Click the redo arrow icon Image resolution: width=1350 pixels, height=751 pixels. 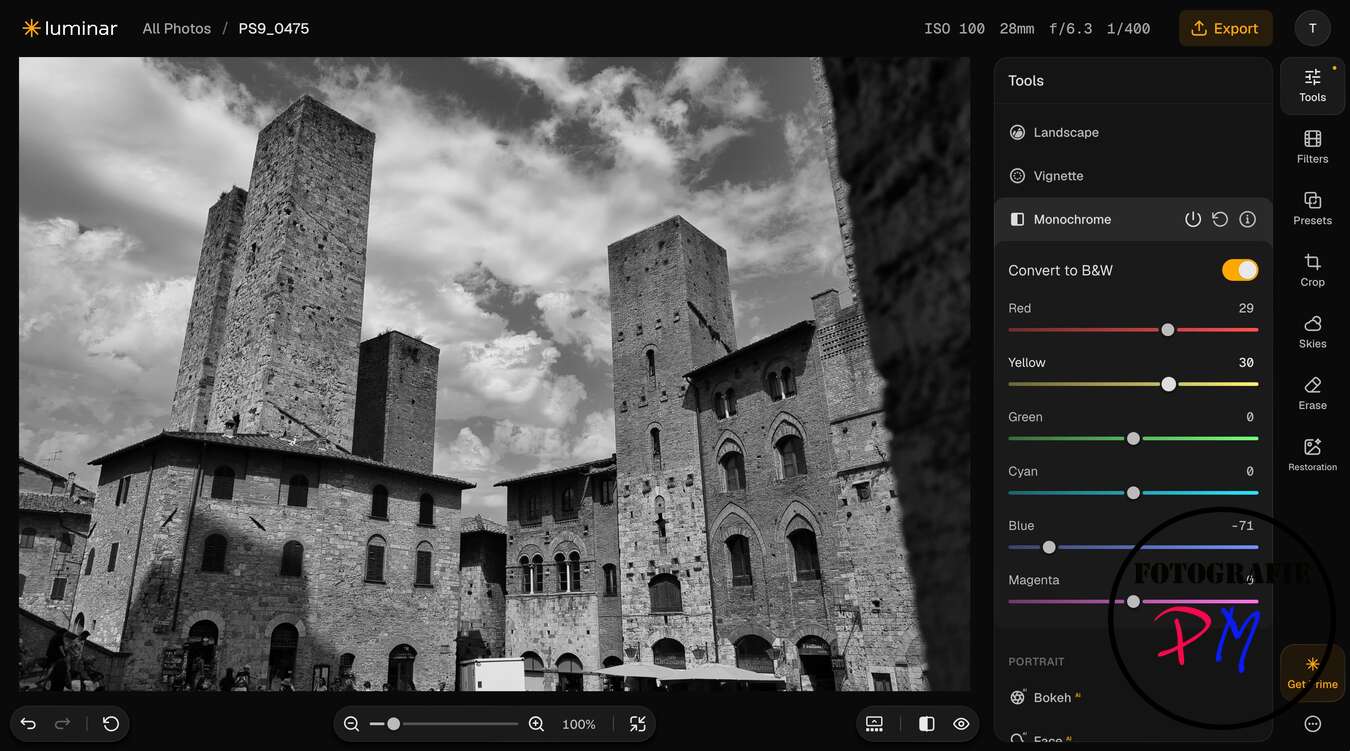point(62,723)
